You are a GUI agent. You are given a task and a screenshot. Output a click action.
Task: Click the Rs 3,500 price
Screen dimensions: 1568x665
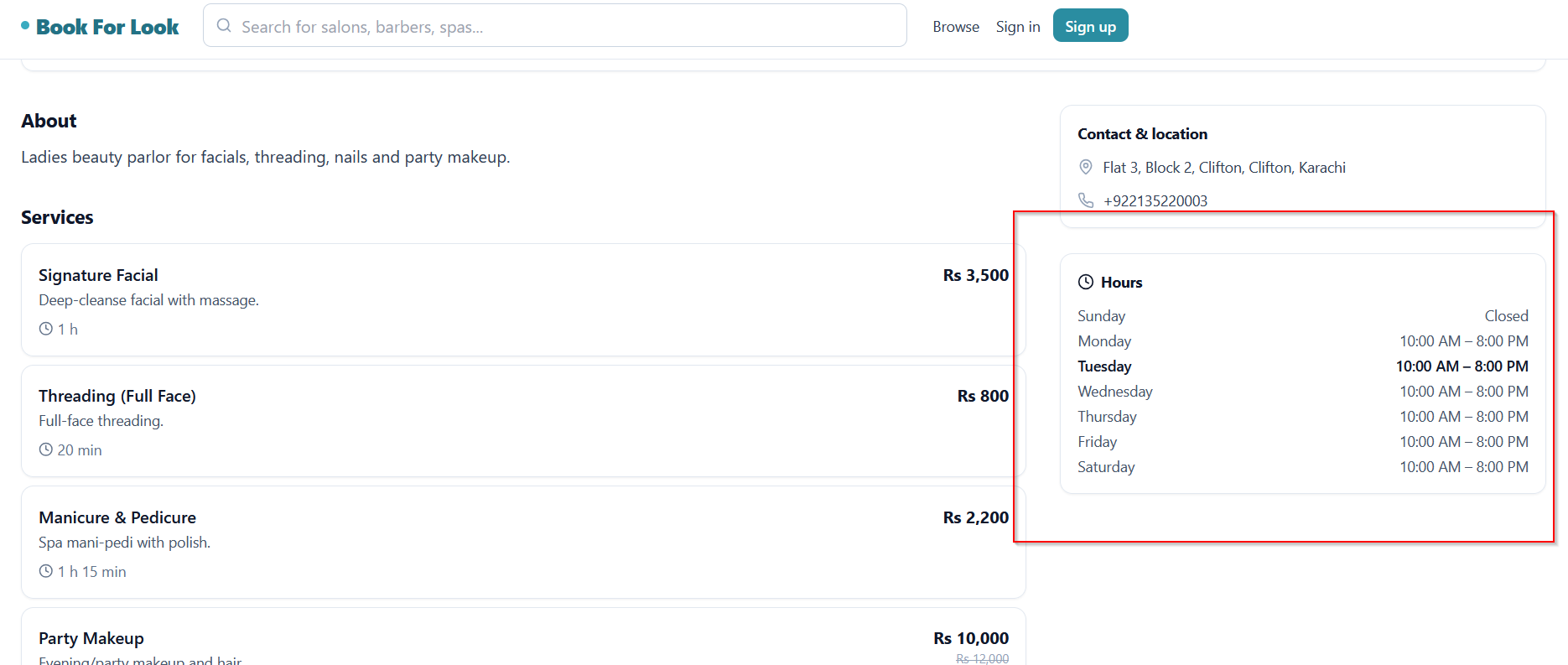tap(976, 275)
